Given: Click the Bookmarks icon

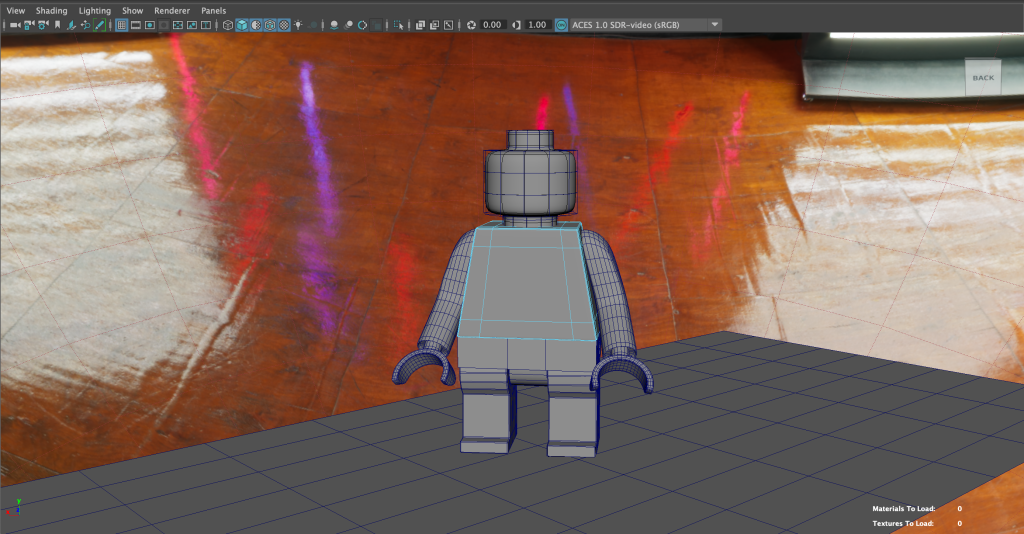Looking at the screenshot, I should click(57, 25).
